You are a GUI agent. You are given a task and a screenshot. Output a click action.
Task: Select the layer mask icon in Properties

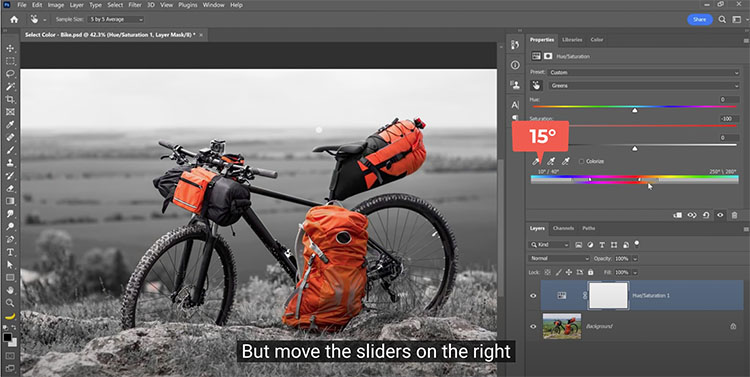[x=548, y=56]
